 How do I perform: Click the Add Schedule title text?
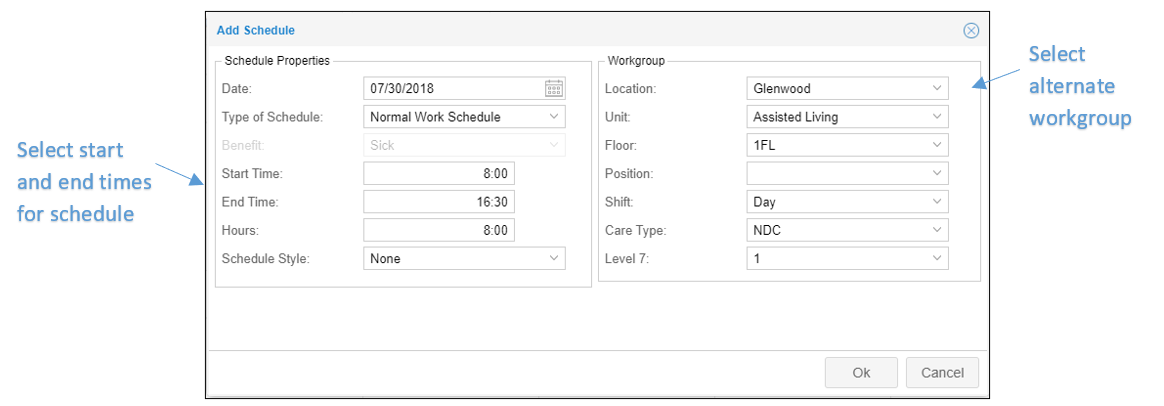click(x=256, y=31)
